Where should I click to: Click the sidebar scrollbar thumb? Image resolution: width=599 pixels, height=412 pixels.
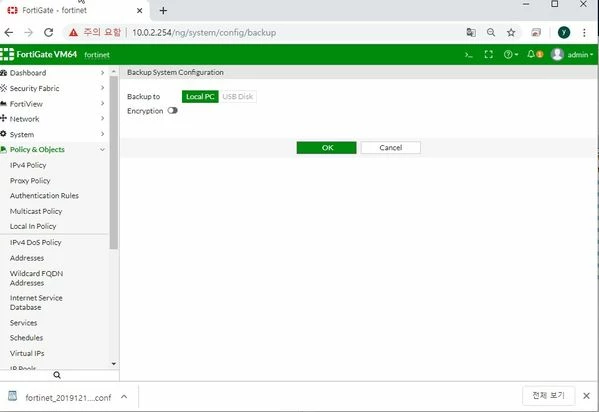coord(113,162)
